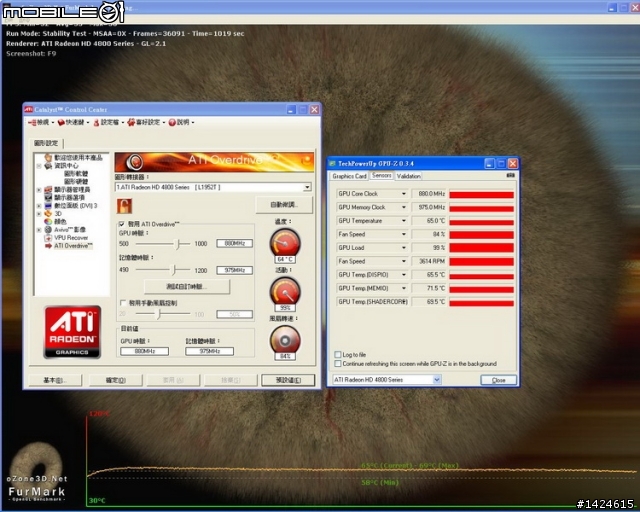Open GPU Core Clock sensor dropdown

coord(404,194)
